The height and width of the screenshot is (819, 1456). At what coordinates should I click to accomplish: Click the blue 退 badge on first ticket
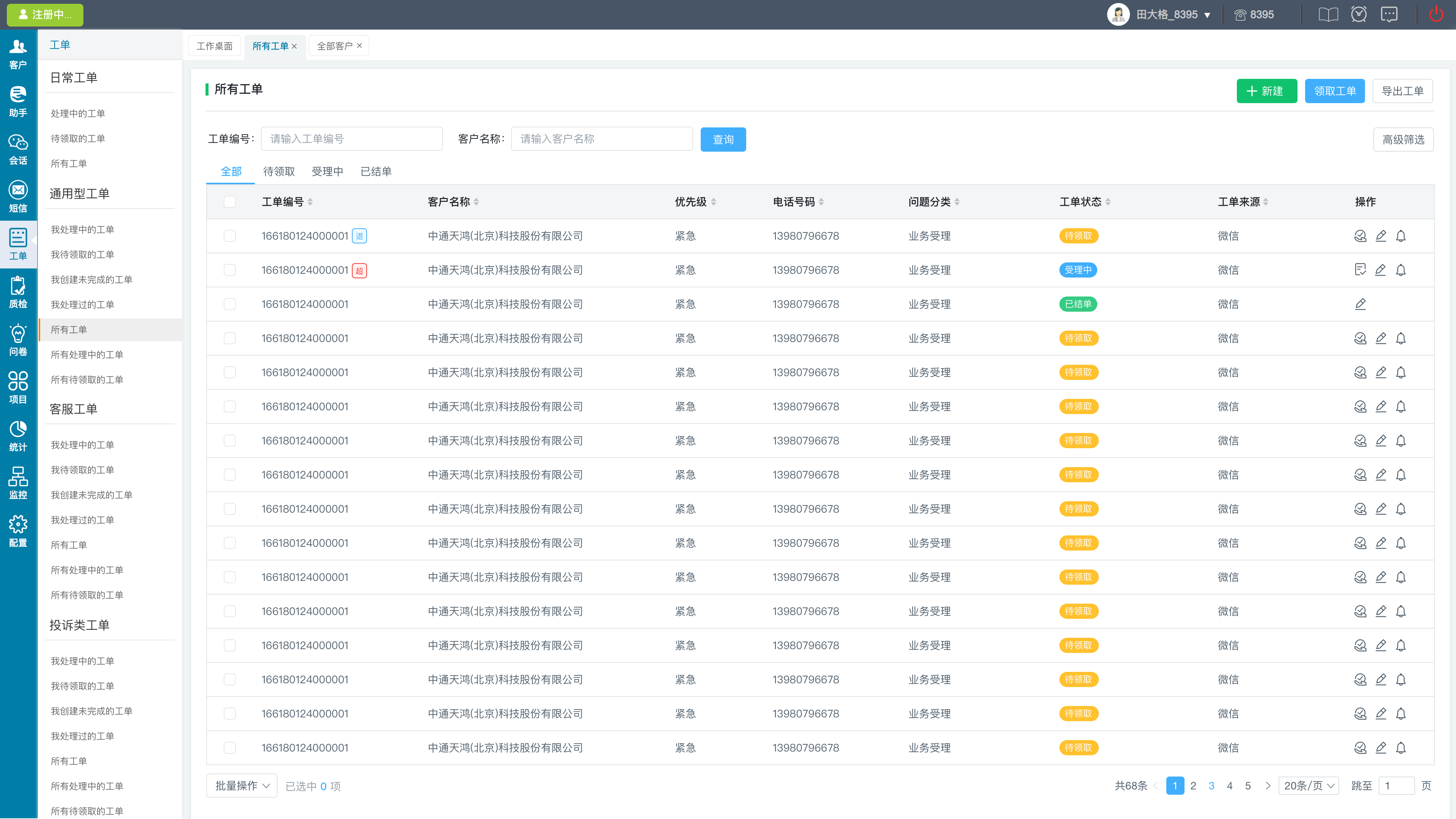coord(359,236)
